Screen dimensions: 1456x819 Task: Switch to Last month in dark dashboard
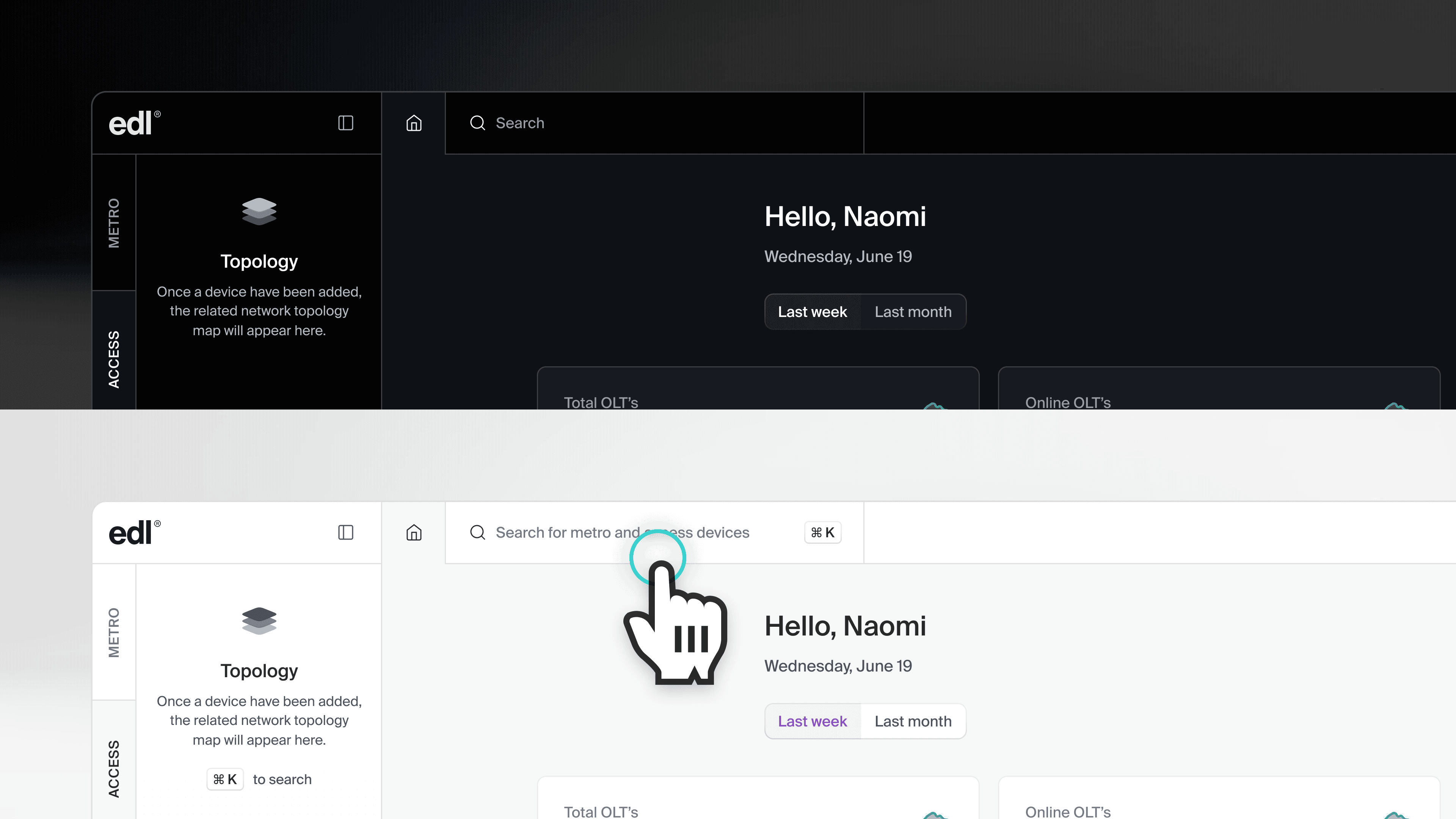(x=913, y=312)
